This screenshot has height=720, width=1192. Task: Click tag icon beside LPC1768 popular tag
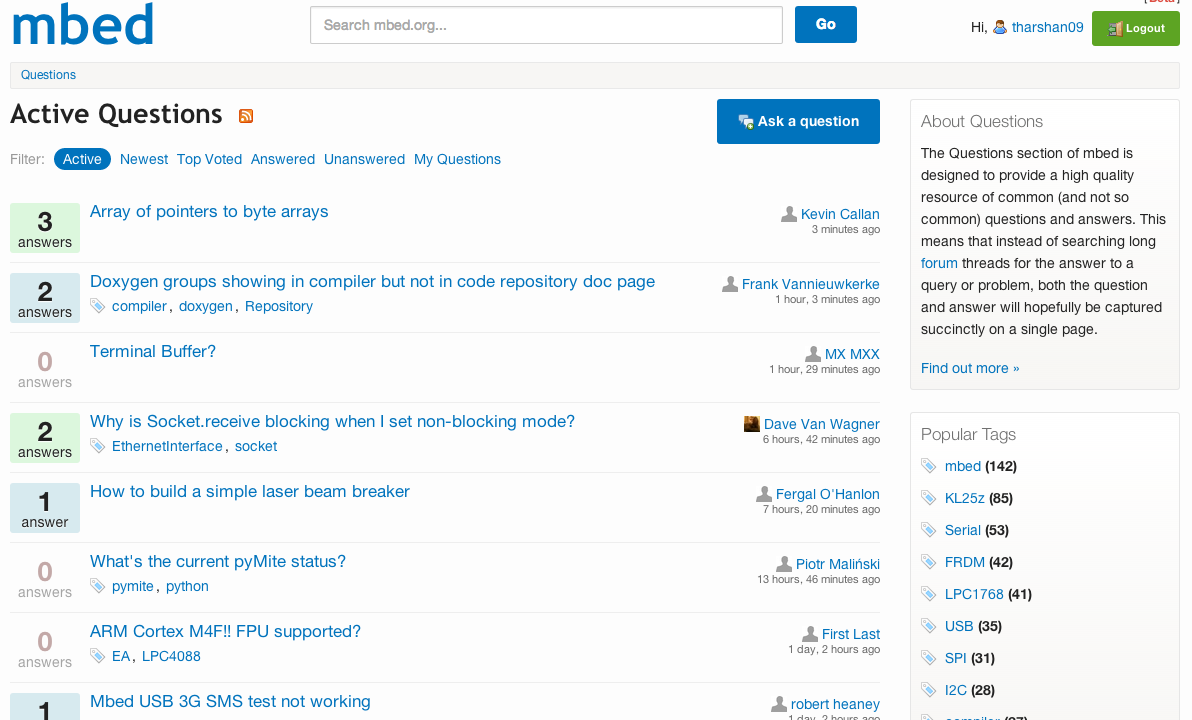click(x=928, y=594)
